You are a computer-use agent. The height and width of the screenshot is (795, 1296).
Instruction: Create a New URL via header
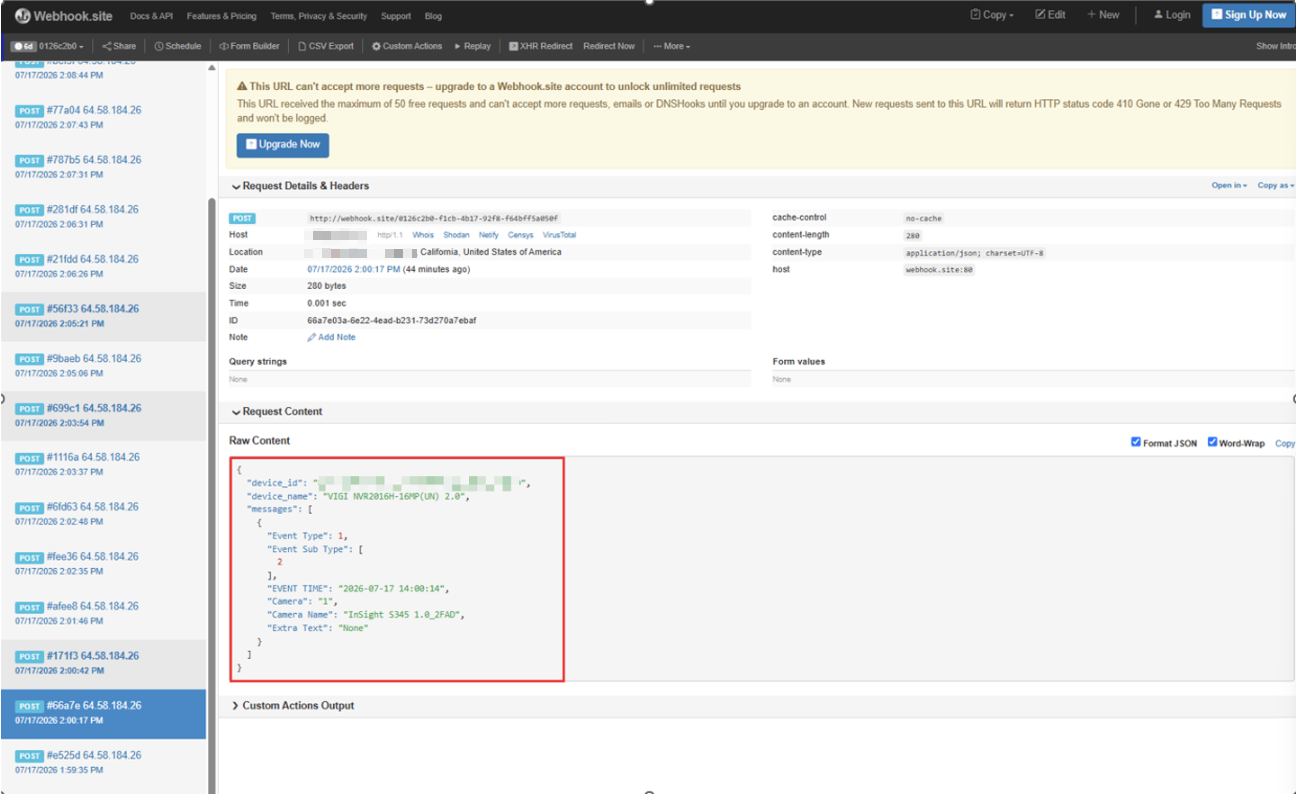tap(1103, 15)
